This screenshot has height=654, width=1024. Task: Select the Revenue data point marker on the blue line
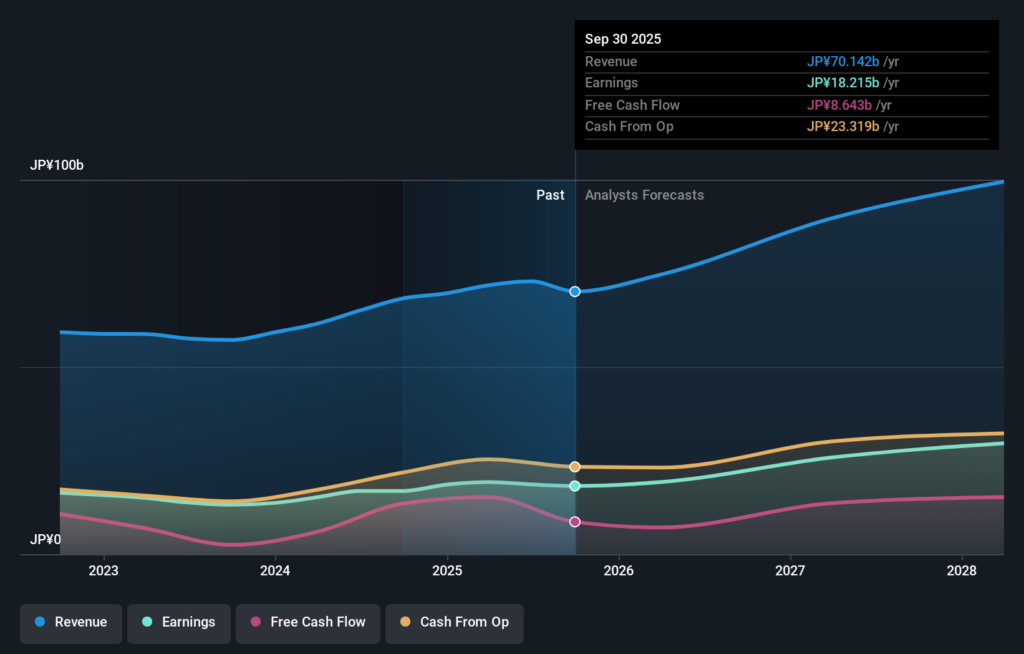(575, 292)
